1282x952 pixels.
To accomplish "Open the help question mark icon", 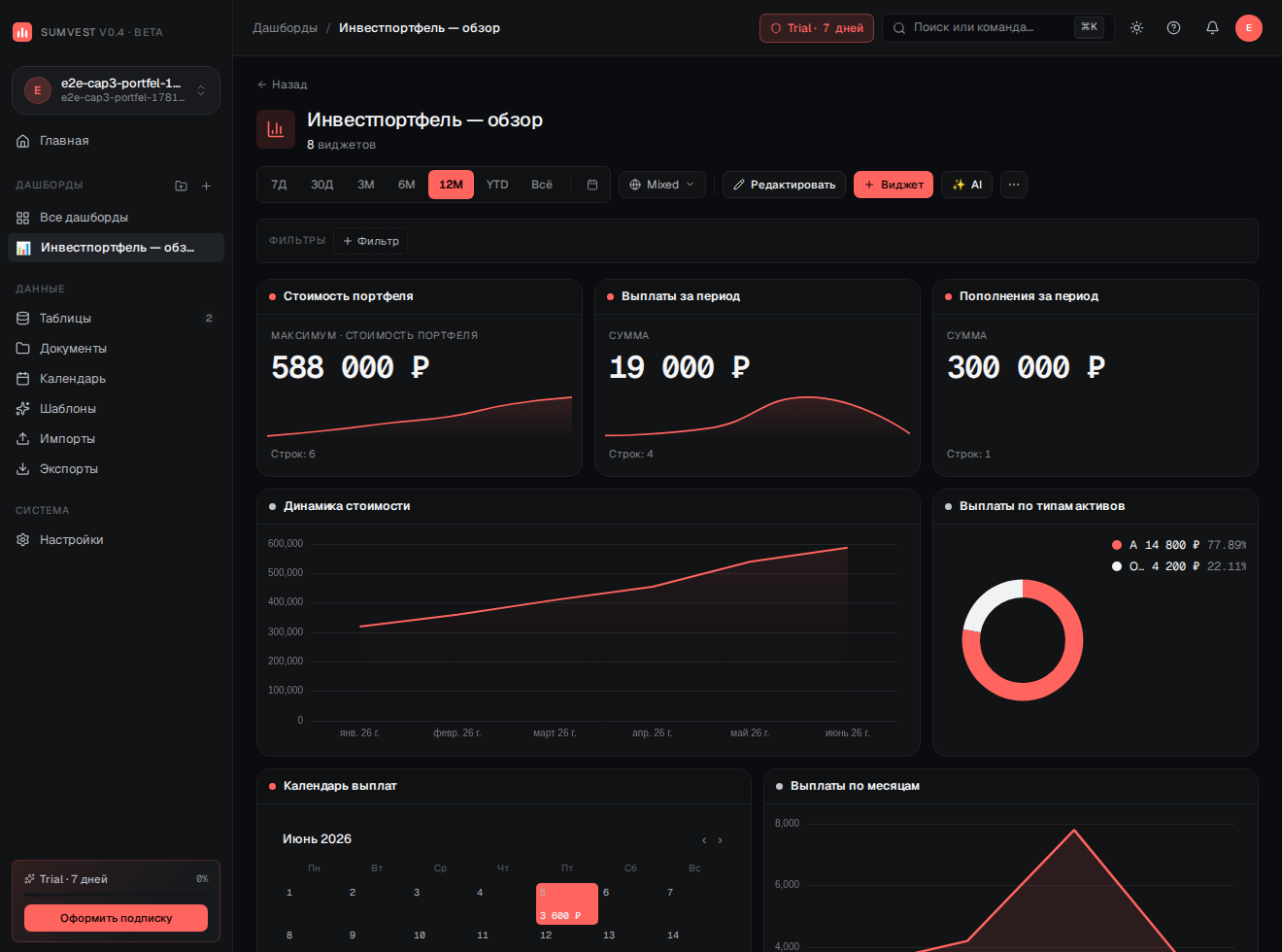I will tap(1174, 28).
